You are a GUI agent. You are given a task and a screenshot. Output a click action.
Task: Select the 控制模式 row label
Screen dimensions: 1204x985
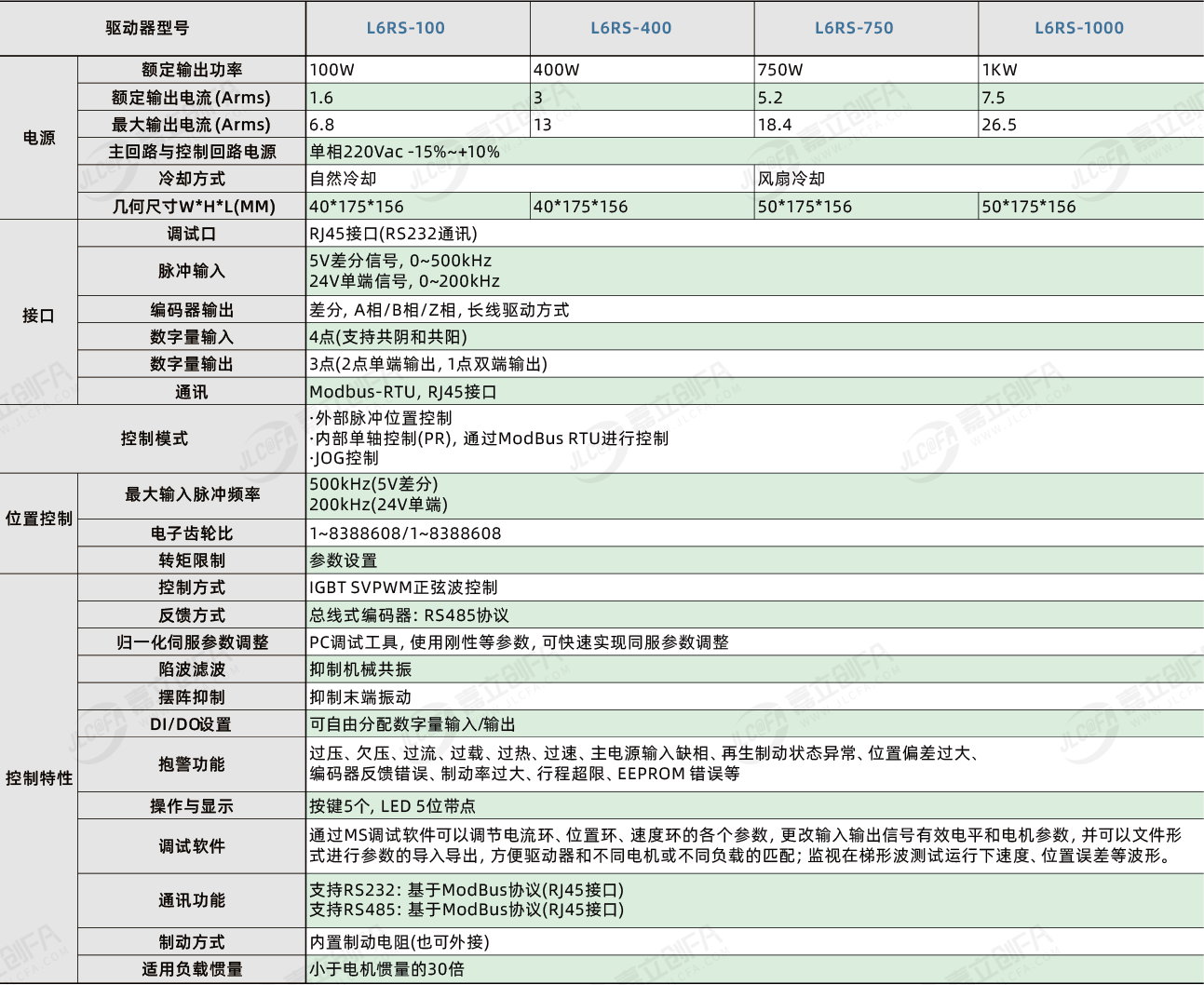(x=154, y=439)
